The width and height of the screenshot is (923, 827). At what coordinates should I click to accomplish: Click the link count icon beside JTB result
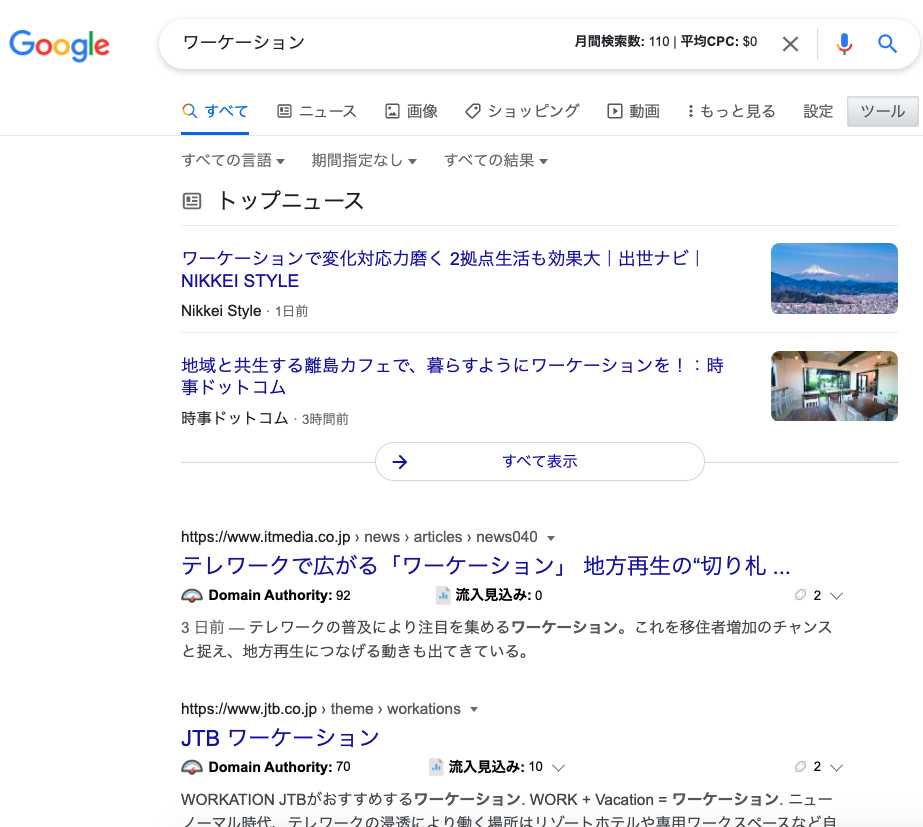click(x=800, y=767)
